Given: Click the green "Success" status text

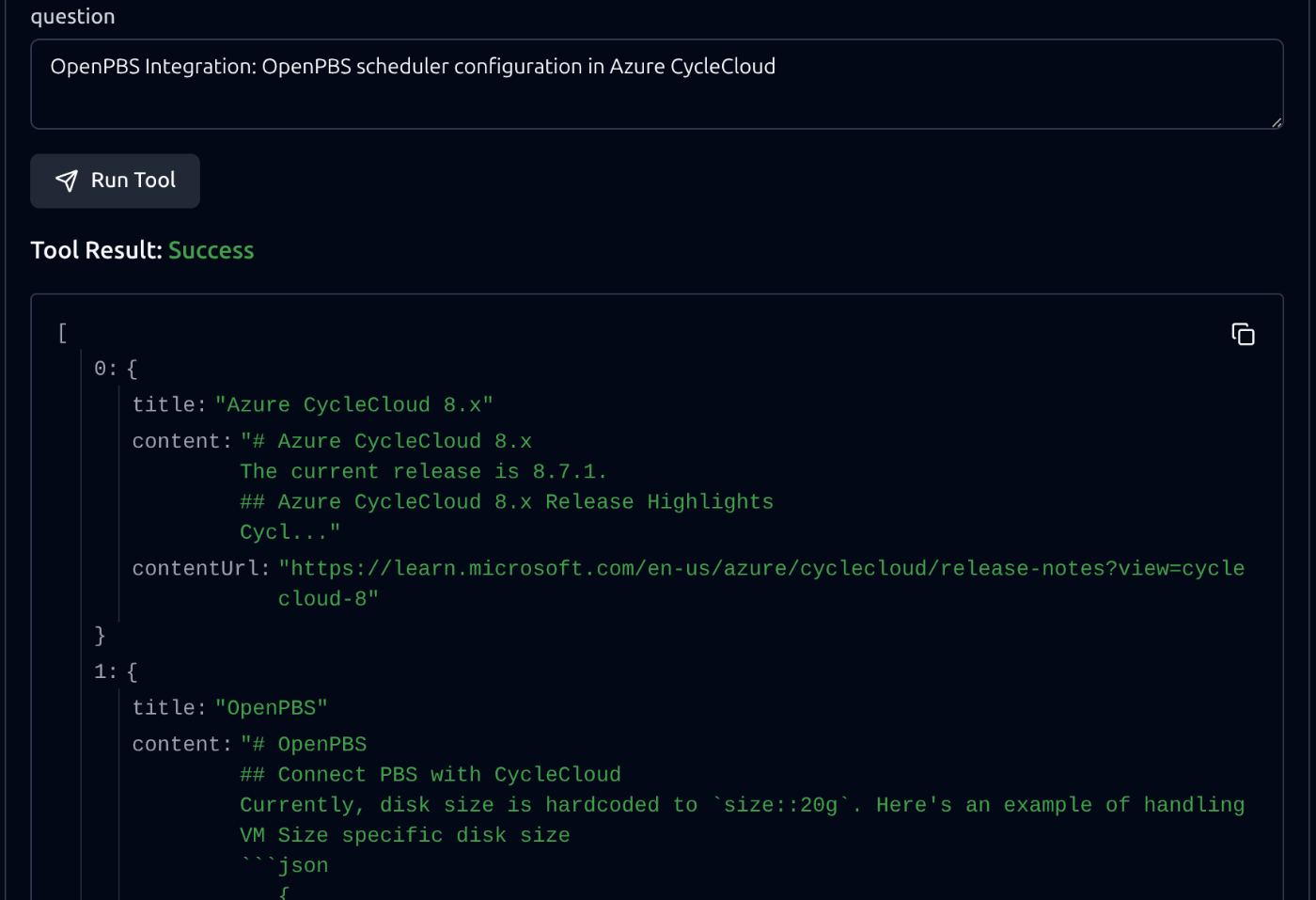Looking at the screenshot, I should point(211,250).
